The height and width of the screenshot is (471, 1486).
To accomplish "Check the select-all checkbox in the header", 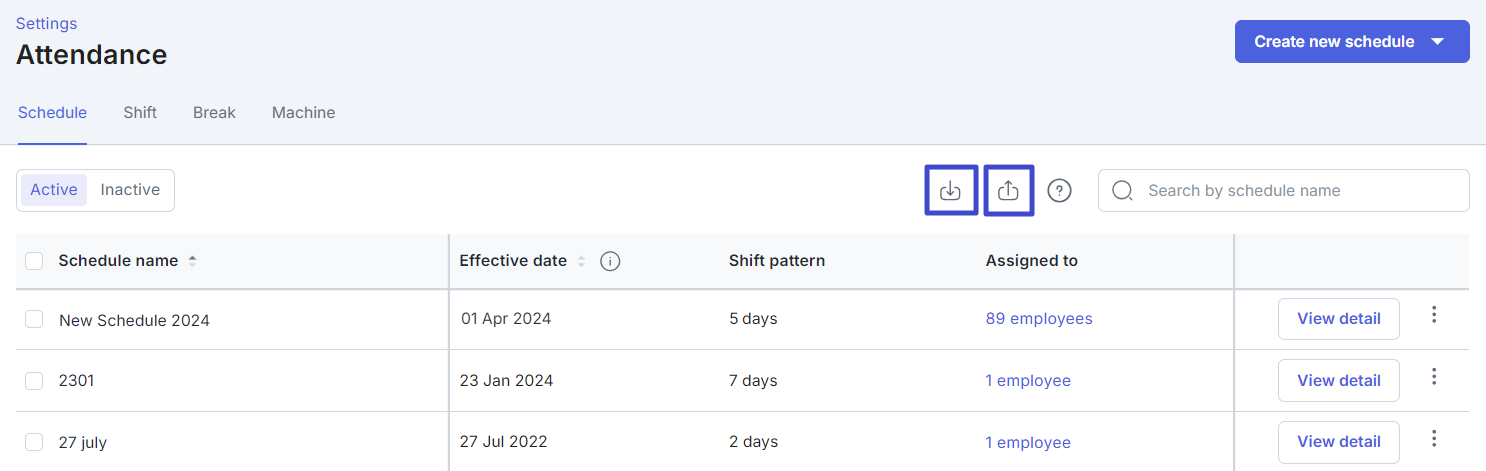I will pyautogui.click(x=34, y=261).
